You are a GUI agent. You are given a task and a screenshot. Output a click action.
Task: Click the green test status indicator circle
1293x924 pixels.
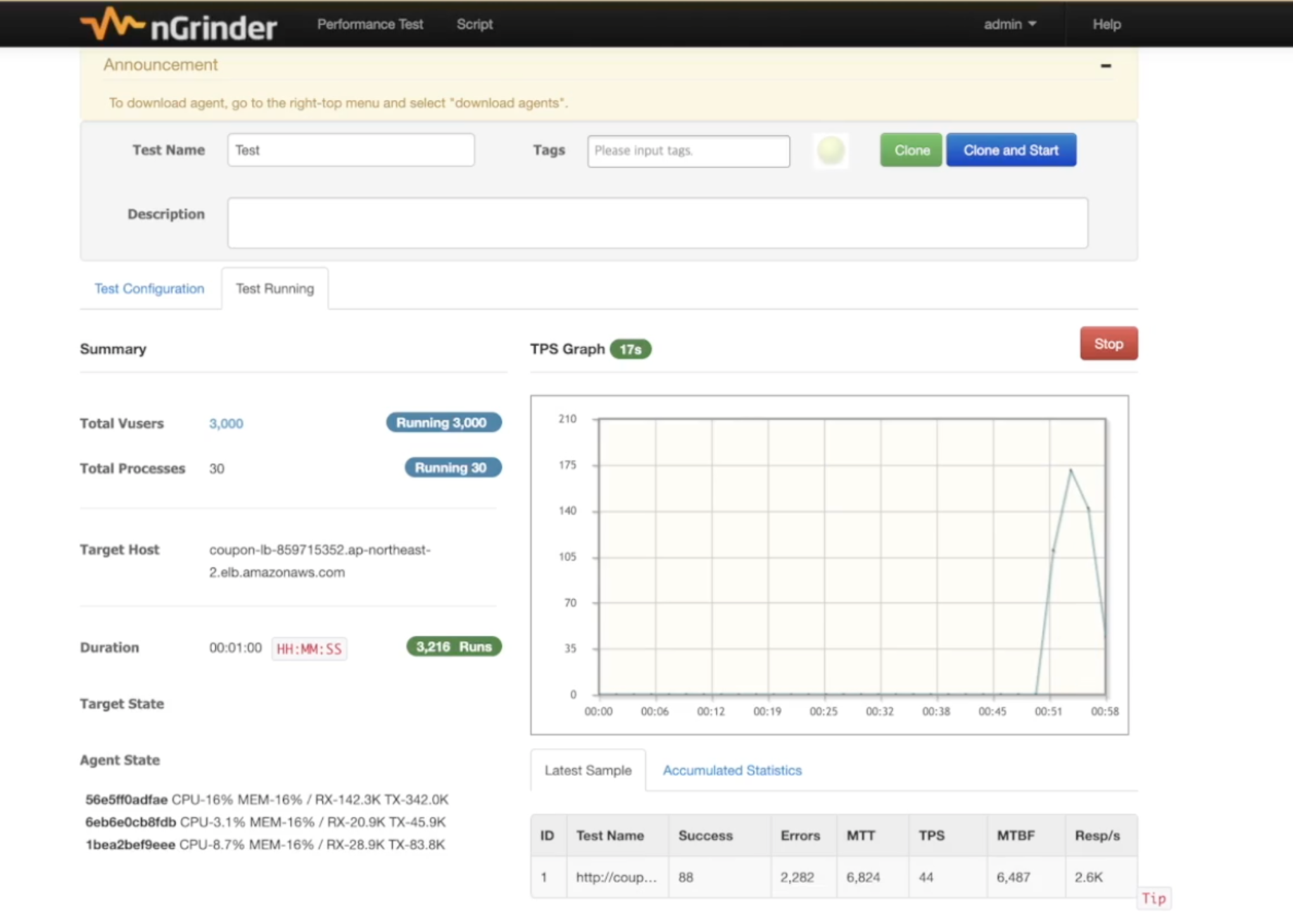[x=831, y=151]
